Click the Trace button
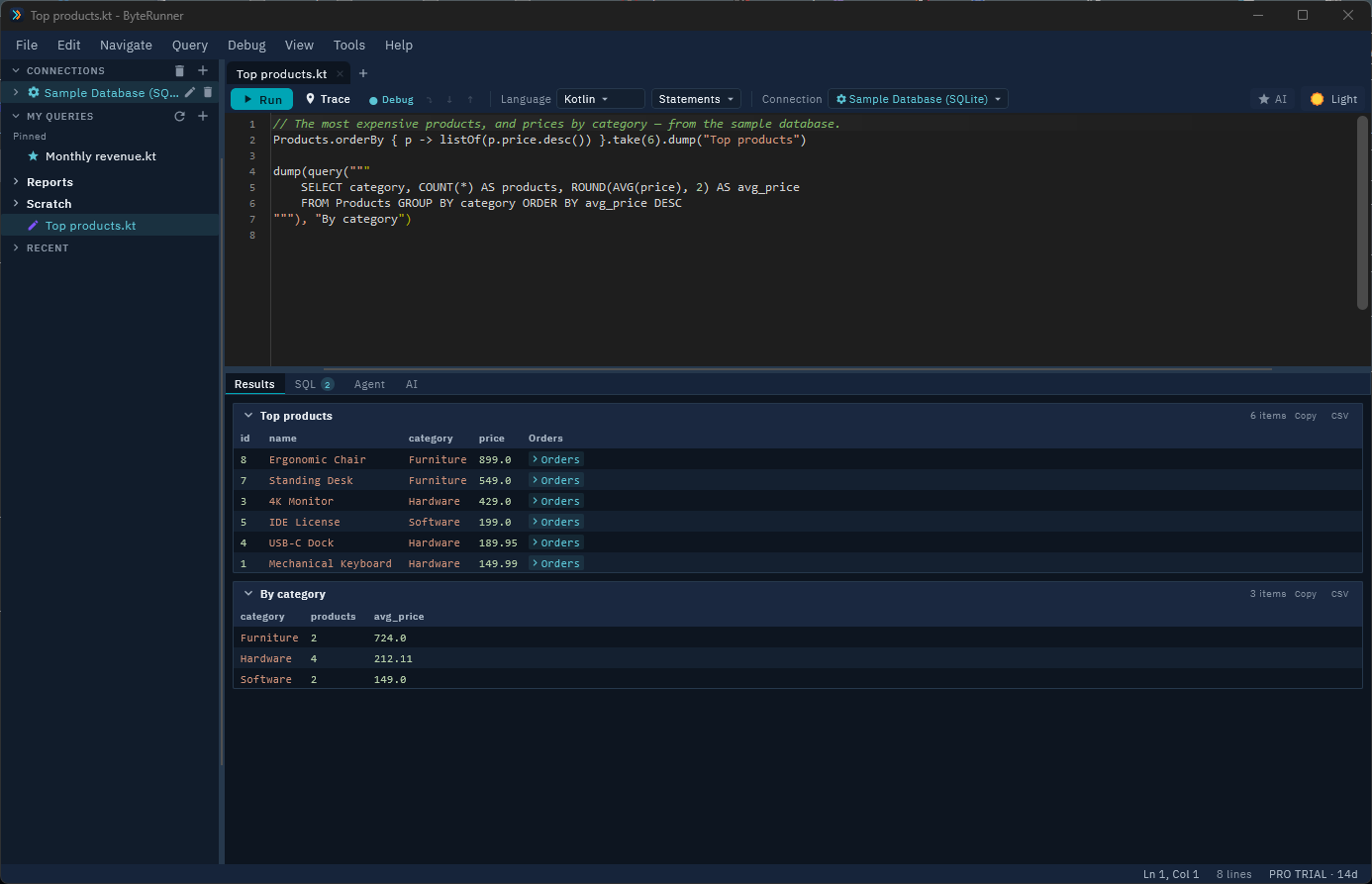 coord(328,99)
